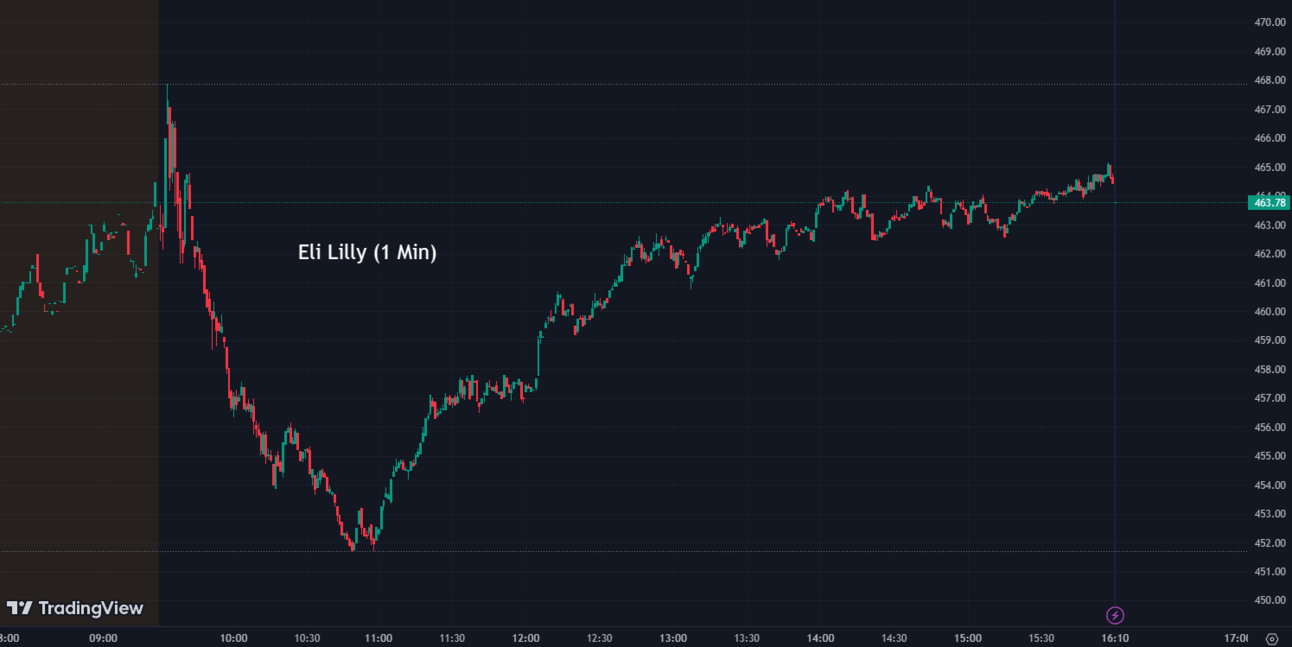This screenshot has width=1292, height=647.
Task: Click the 459.00 price axis label
Action: click(1268, 340)
